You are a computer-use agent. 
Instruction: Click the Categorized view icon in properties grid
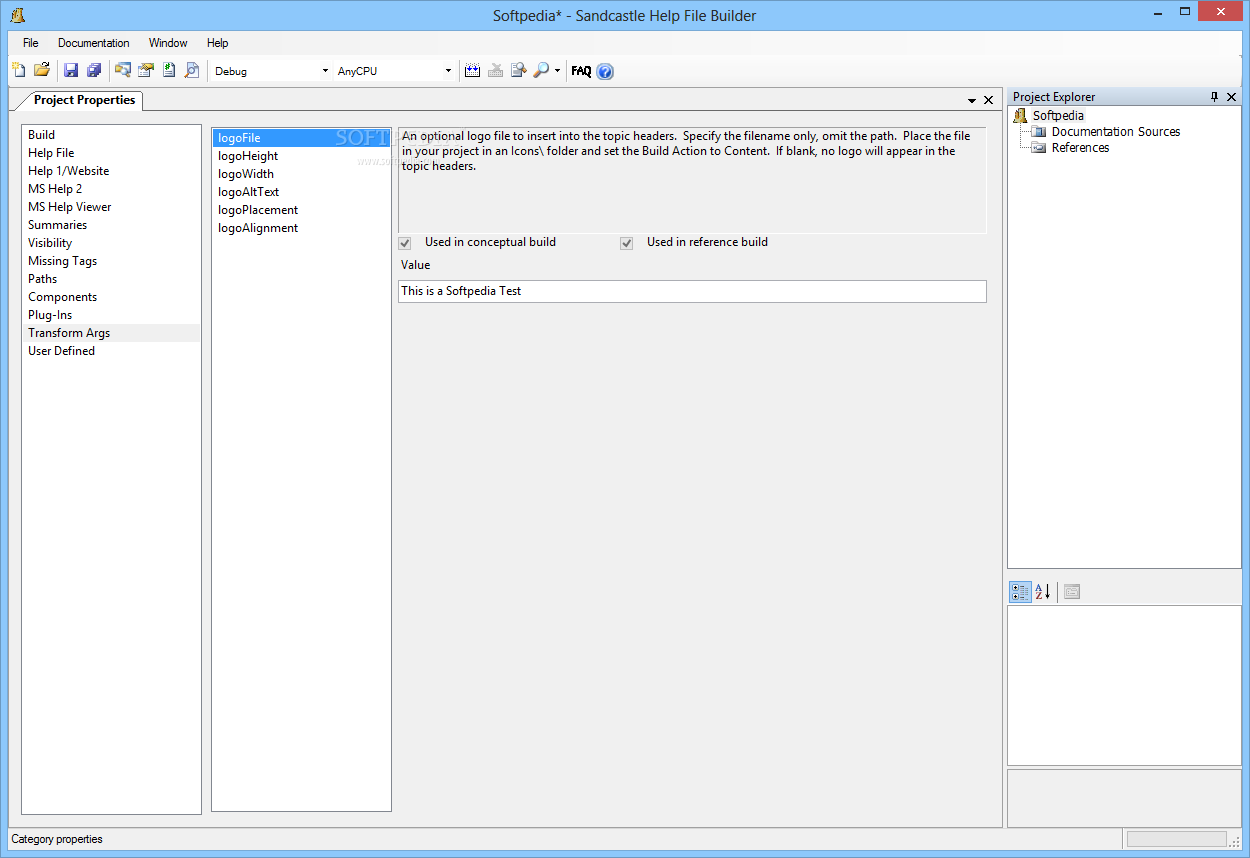1020,592
